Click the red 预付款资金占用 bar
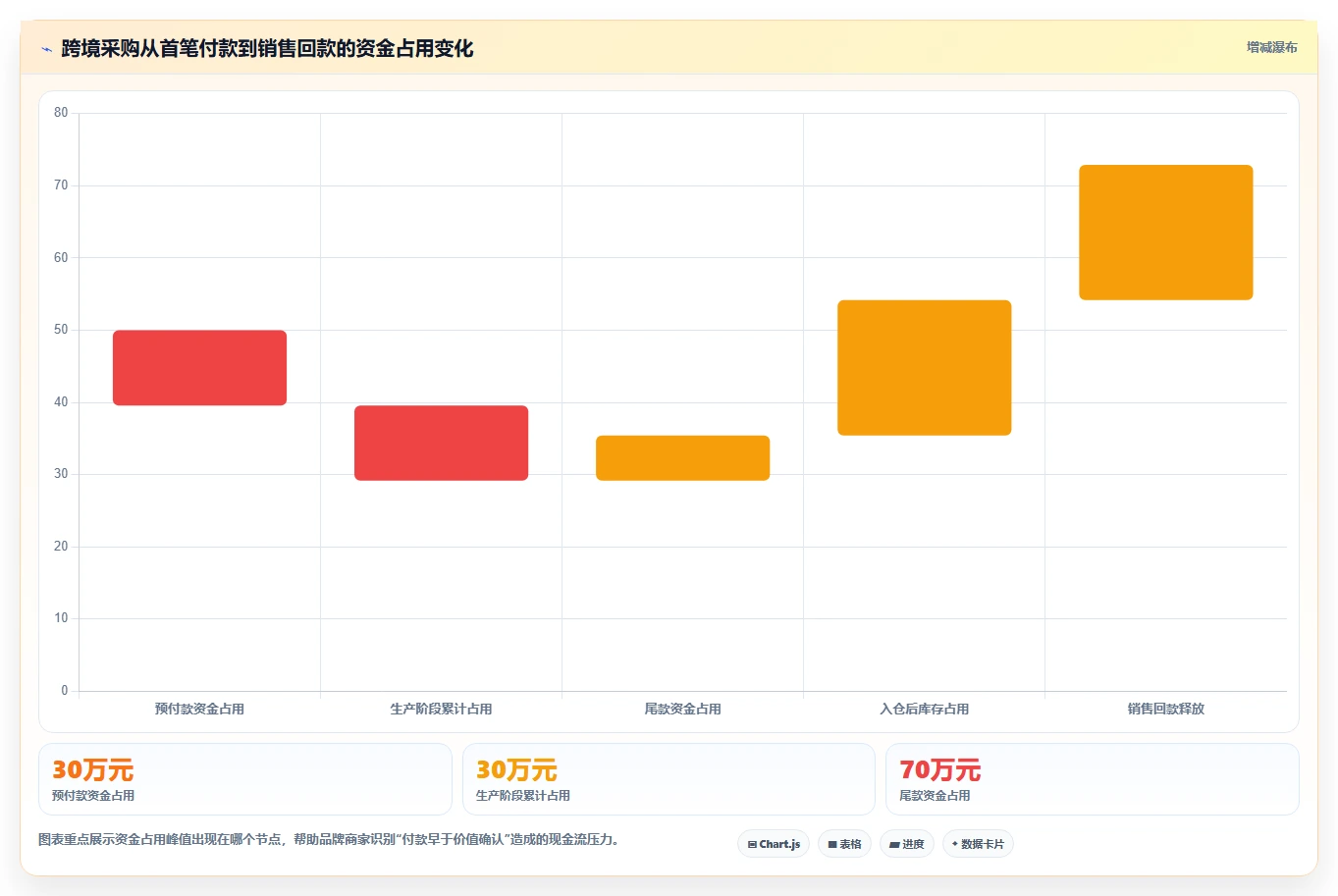This screenshot has height=896, width=1338. click(199, 368)
